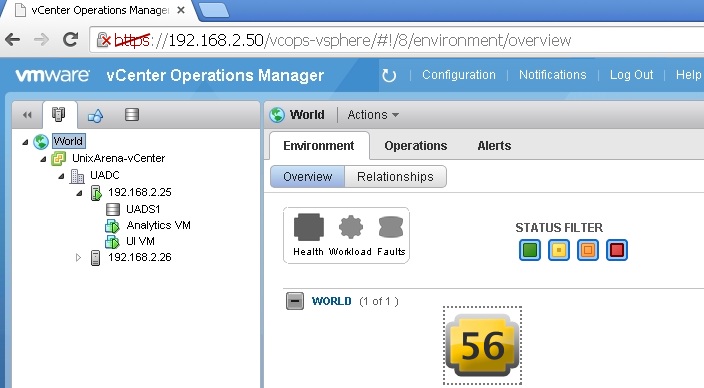
Task: Collapse the UADC datacenter node
Action: (61, 176)
